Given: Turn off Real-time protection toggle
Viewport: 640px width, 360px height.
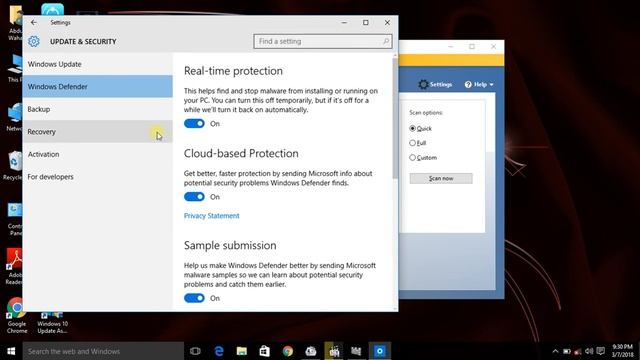Looking at the screenshot, I should coord(194,124).
